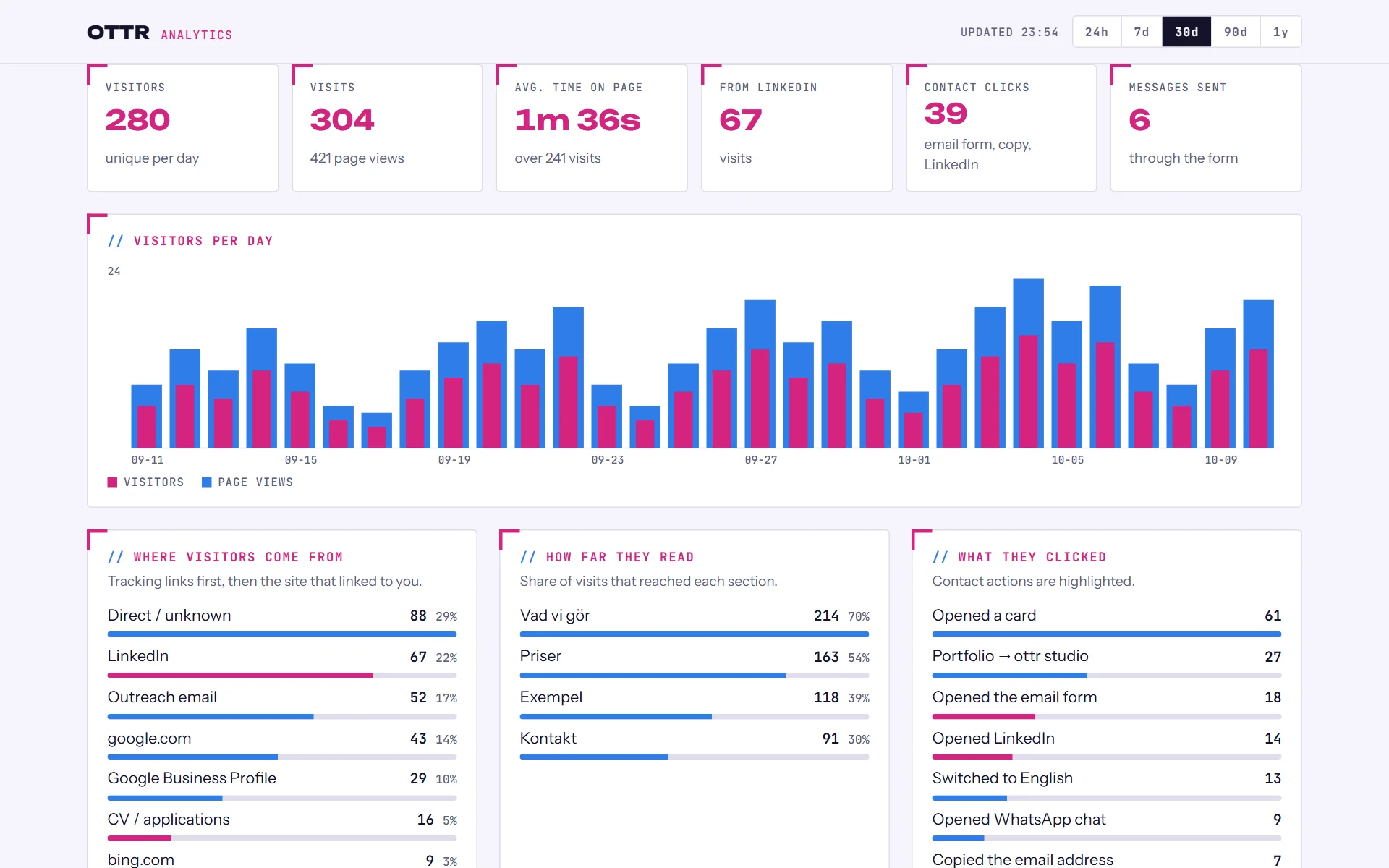Viewport: 1389px width, 868px height.
Task: Click the Avg. Time on Page card
Action: pyautogui.click(x=592, y=128)
